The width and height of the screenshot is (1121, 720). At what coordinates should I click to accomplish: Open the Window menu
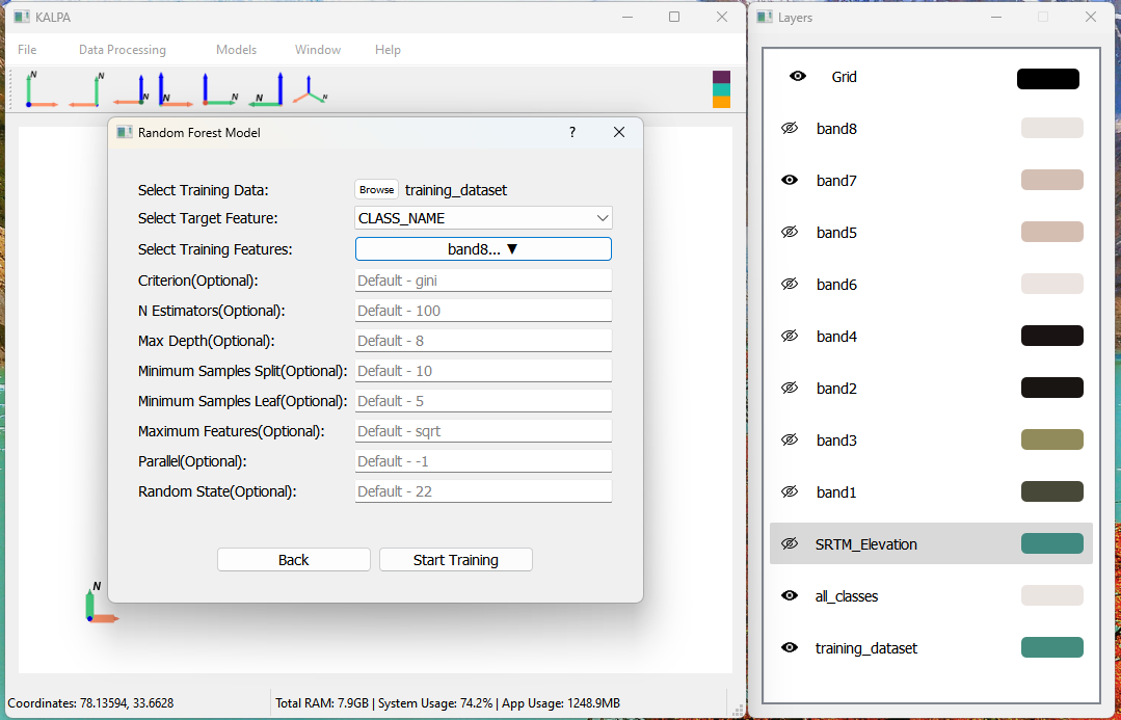[318, 49]
